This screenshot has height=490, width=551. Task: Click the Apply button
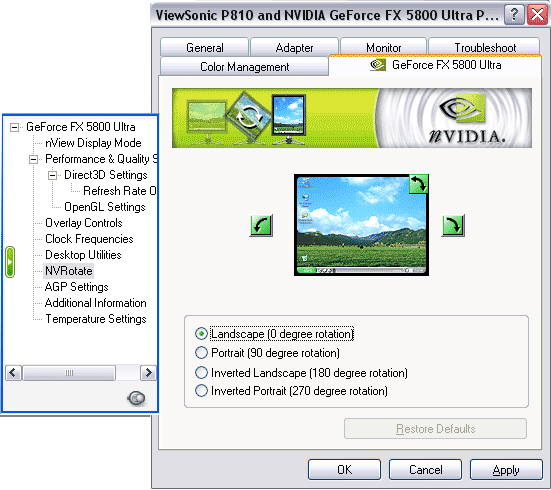(x=506, y=469)
